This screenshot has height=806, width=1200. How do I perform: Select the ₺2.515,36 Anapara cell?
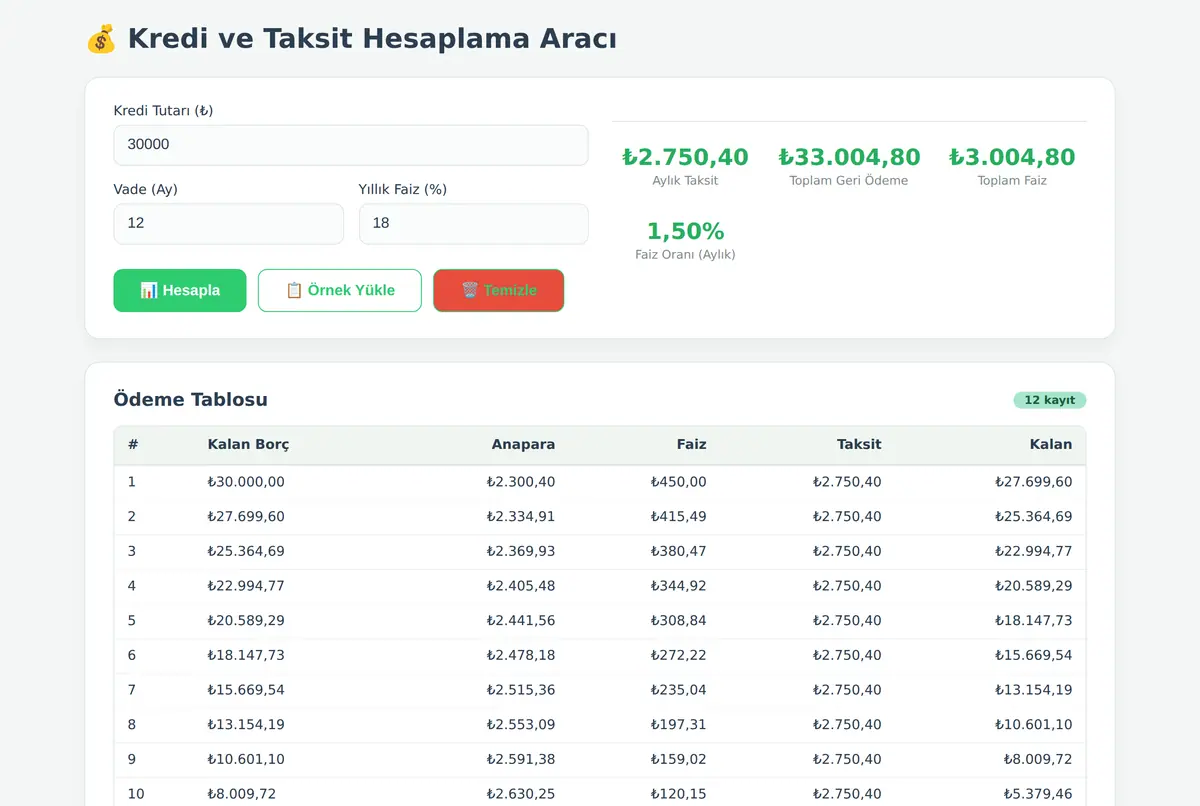(521, 690)
